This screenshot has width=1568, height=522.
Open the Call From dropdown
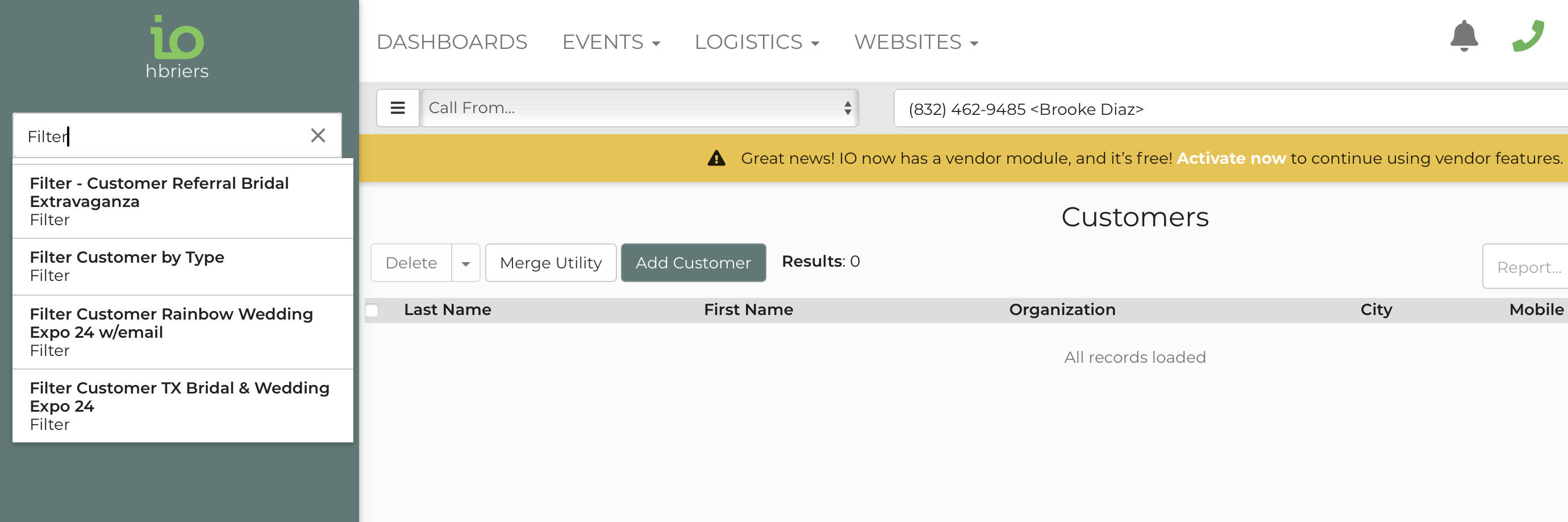tap(639, 109)
